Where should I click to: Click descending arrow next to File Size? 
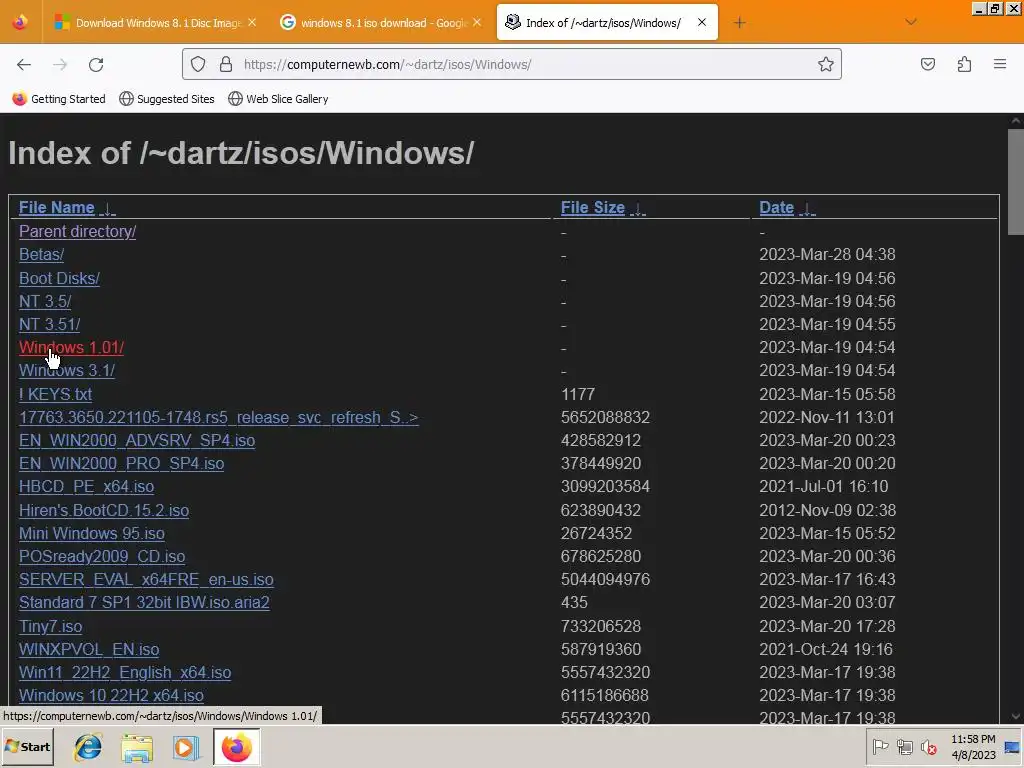638,209
